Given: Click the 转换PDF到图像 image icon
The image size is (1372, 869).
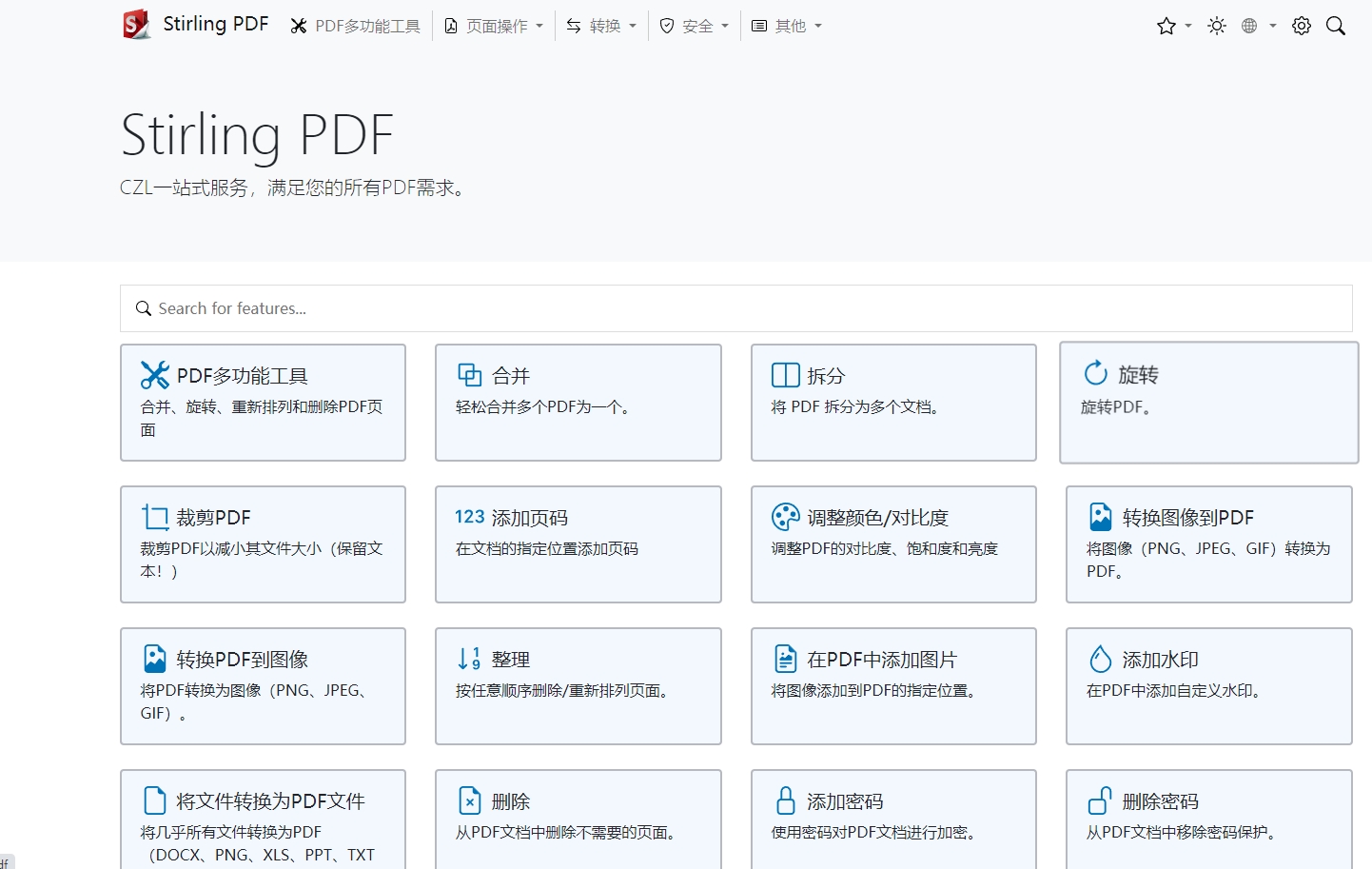Looking at the screenshot, I should tap(155, 659).
